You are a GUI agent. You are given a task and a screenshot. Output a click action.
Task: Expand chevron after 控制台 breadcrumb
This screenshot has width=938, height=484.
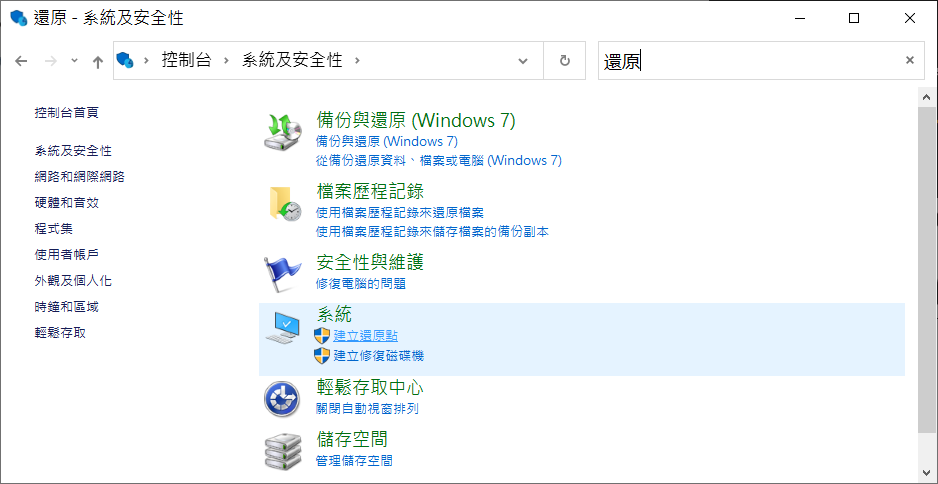(x=227, y=60)
